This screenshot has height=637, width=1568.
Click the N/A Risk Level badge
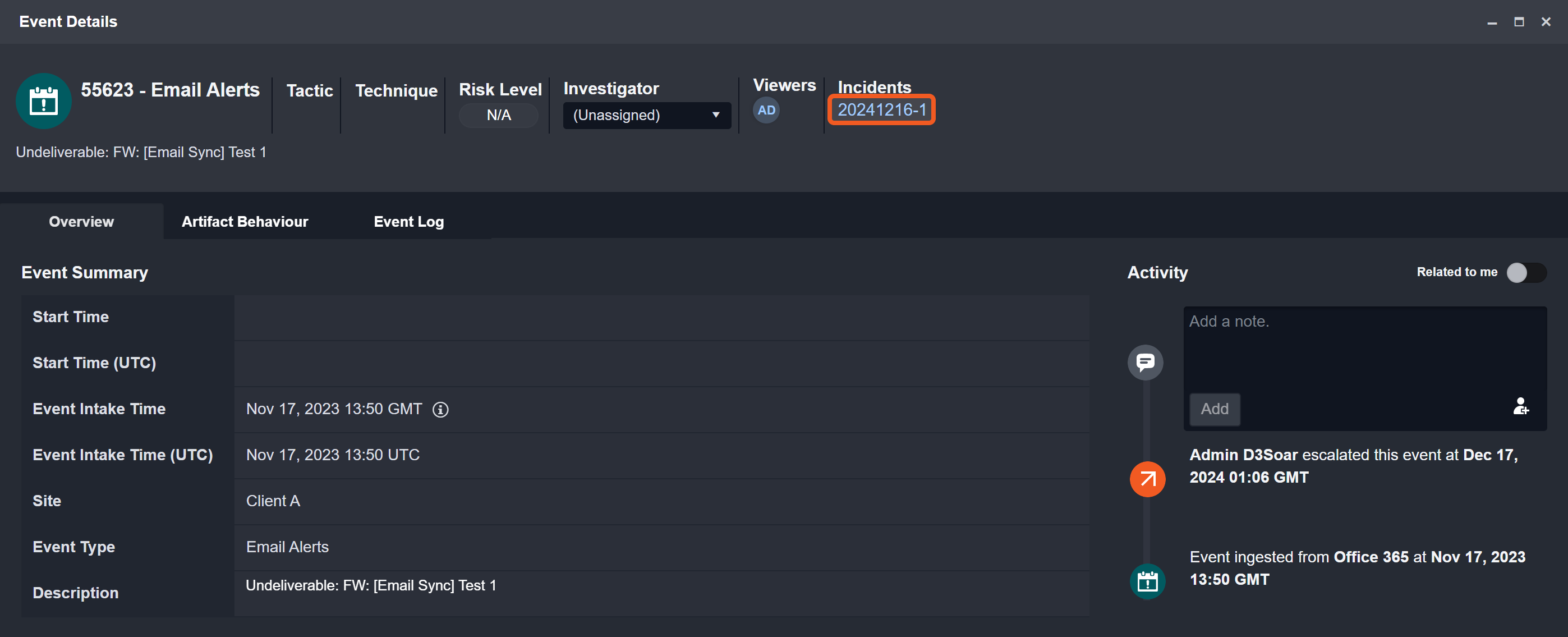499,115
